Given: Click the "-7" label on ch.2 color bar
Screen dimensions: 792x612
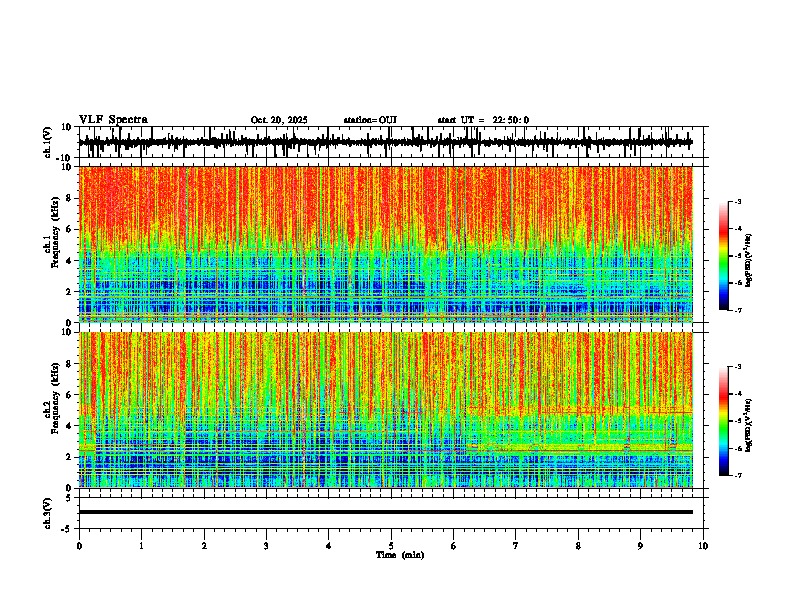Looking at the screenshot, I should point(738,476).
